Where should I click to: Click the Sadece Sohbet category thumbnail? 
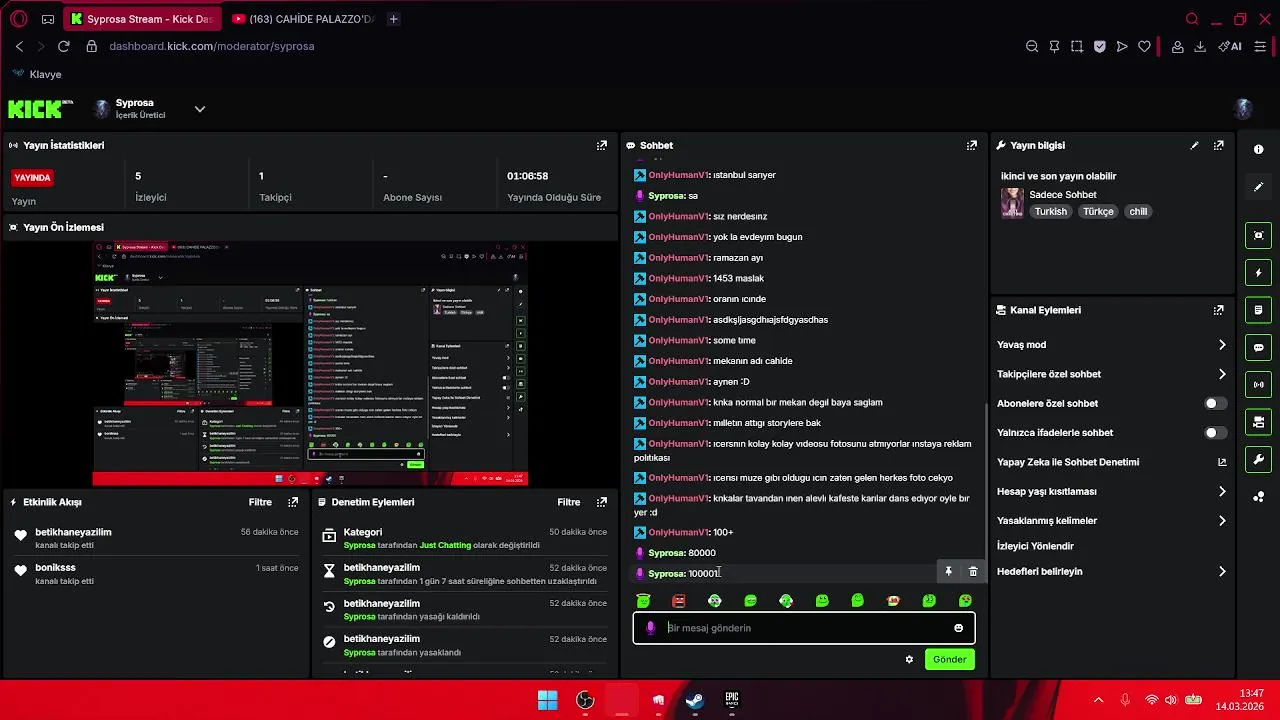point(1012,203)
